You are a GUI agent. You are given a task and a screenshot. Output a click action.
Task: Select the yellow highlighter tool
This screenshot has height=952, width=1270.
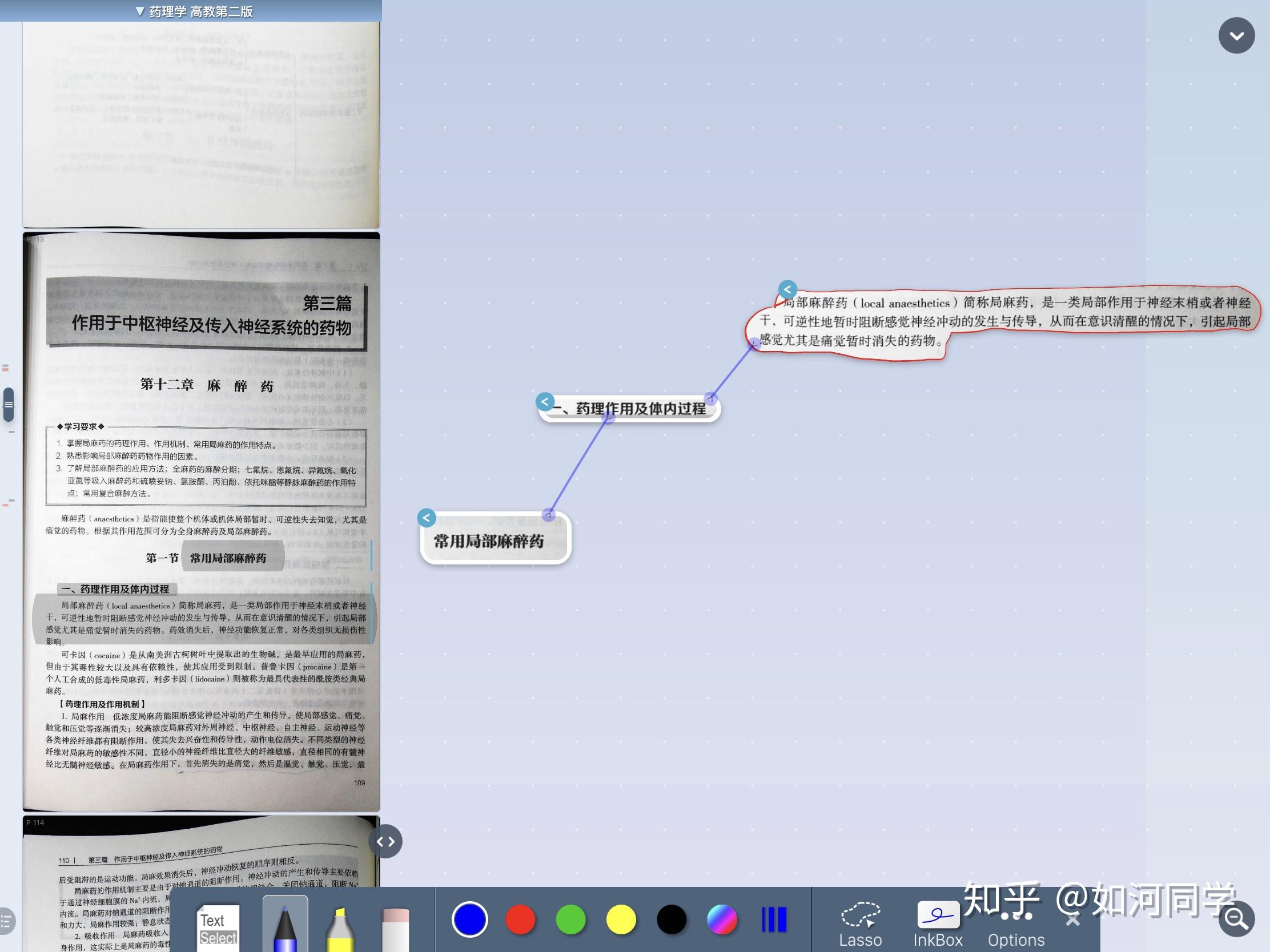pyautogui.click(x=339, y=928)
